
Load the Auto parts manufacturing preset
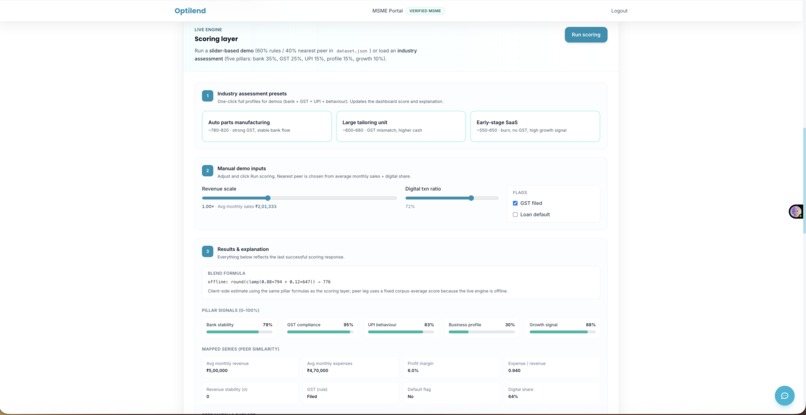pyautogui.click(x=267, y=127)
